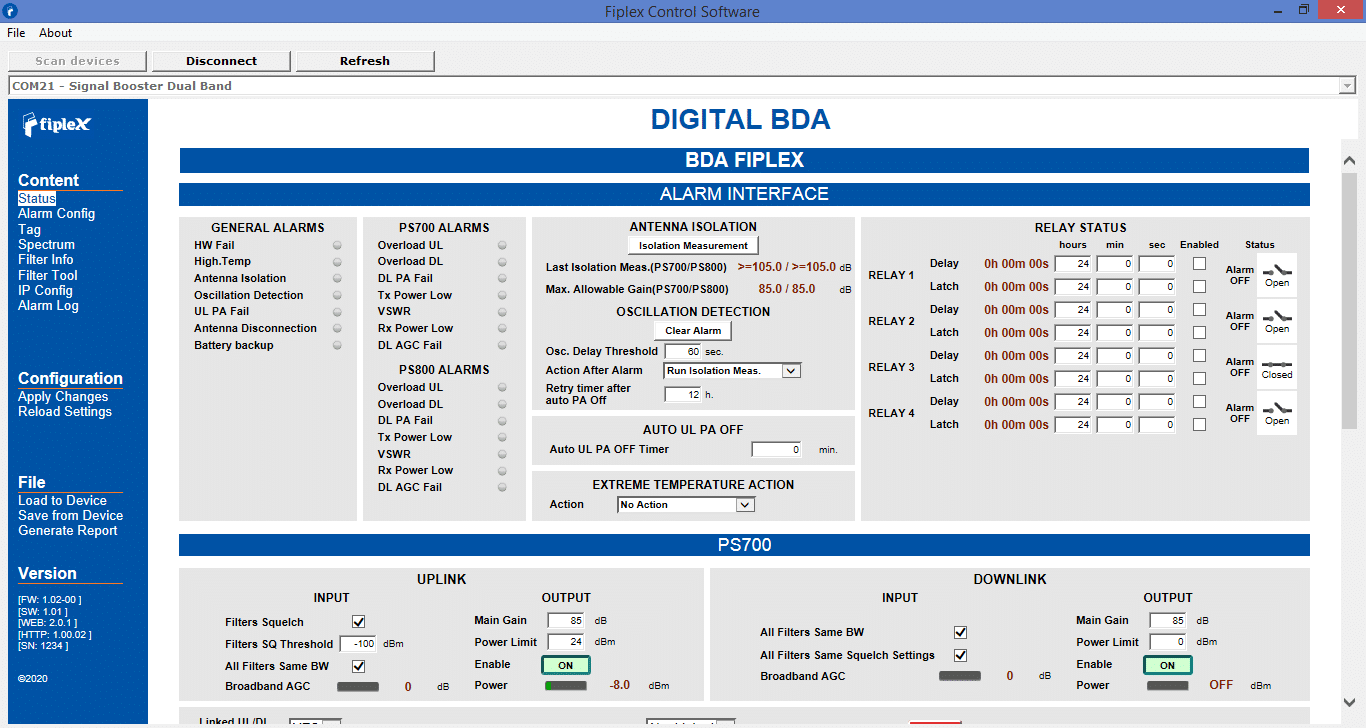Open the Alarm Log page
Screen dimensions: 1366x728
[48, 306]
